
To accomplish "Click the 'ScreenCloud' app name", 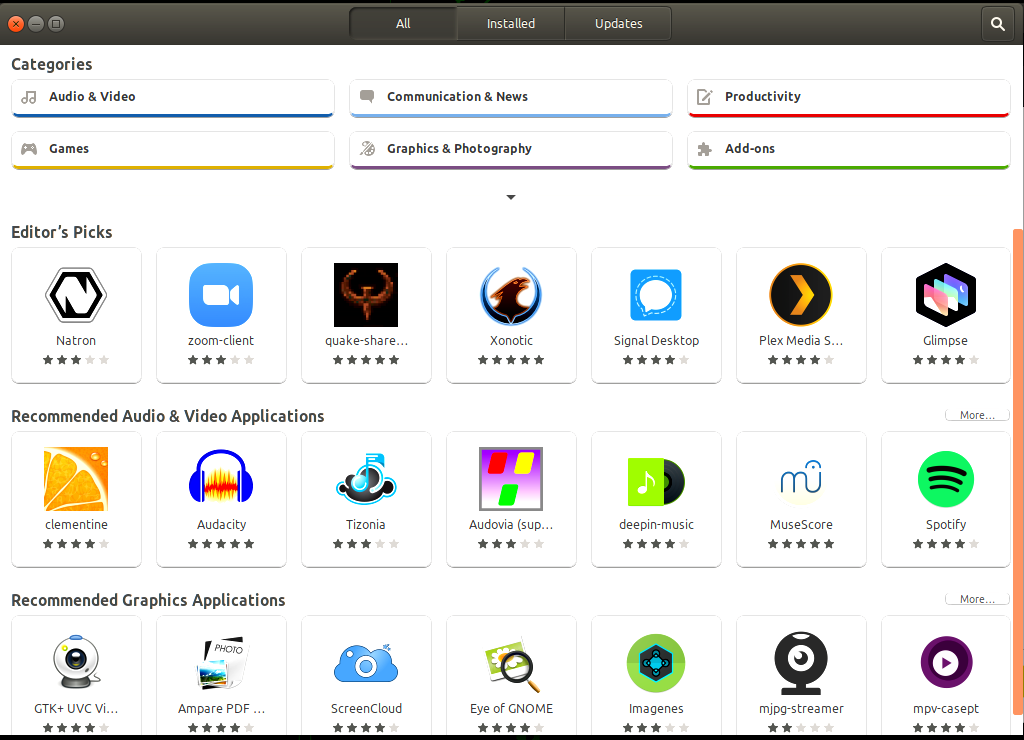I will pos(366,709).
